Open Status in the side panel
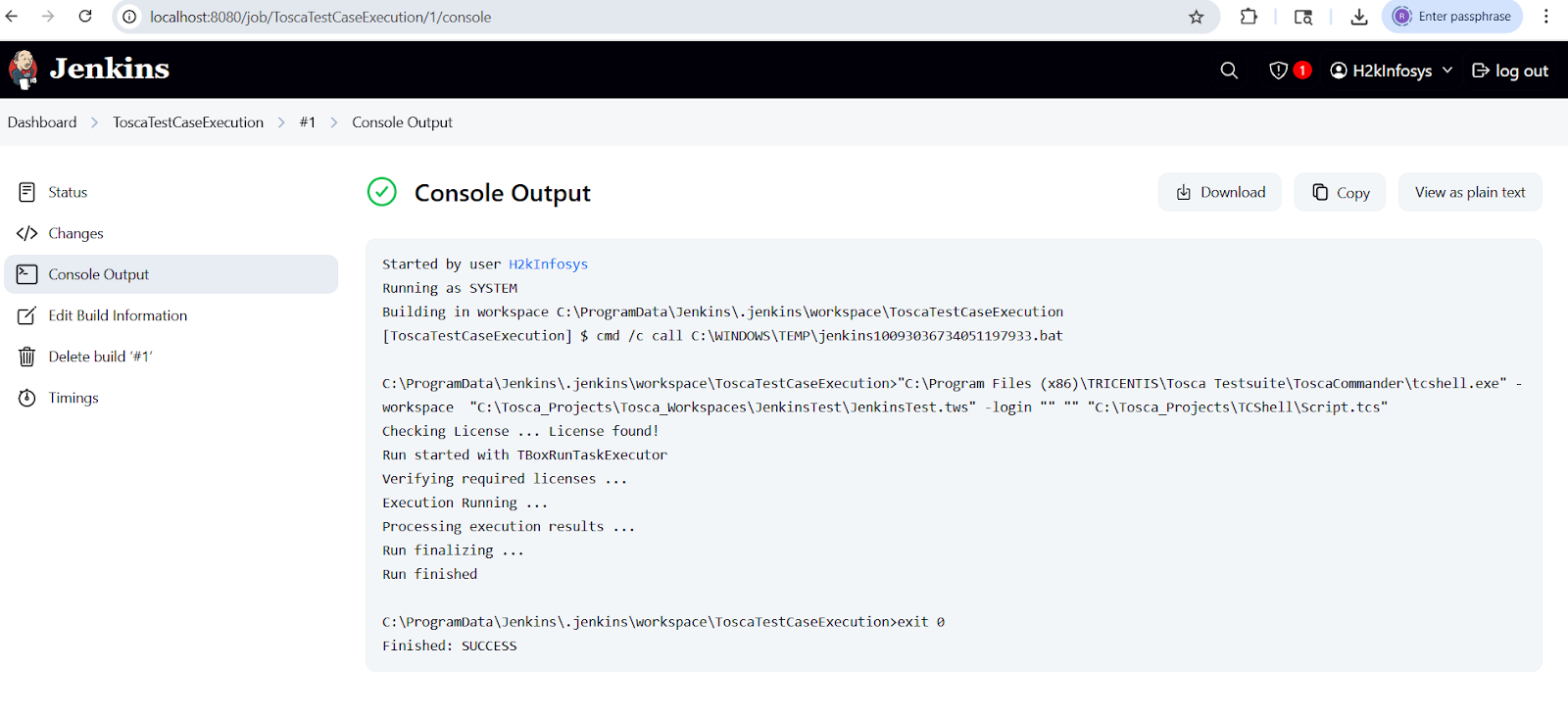Image resolution: width=1568 pixels, height=717 pixels. [x=68, y=192]
